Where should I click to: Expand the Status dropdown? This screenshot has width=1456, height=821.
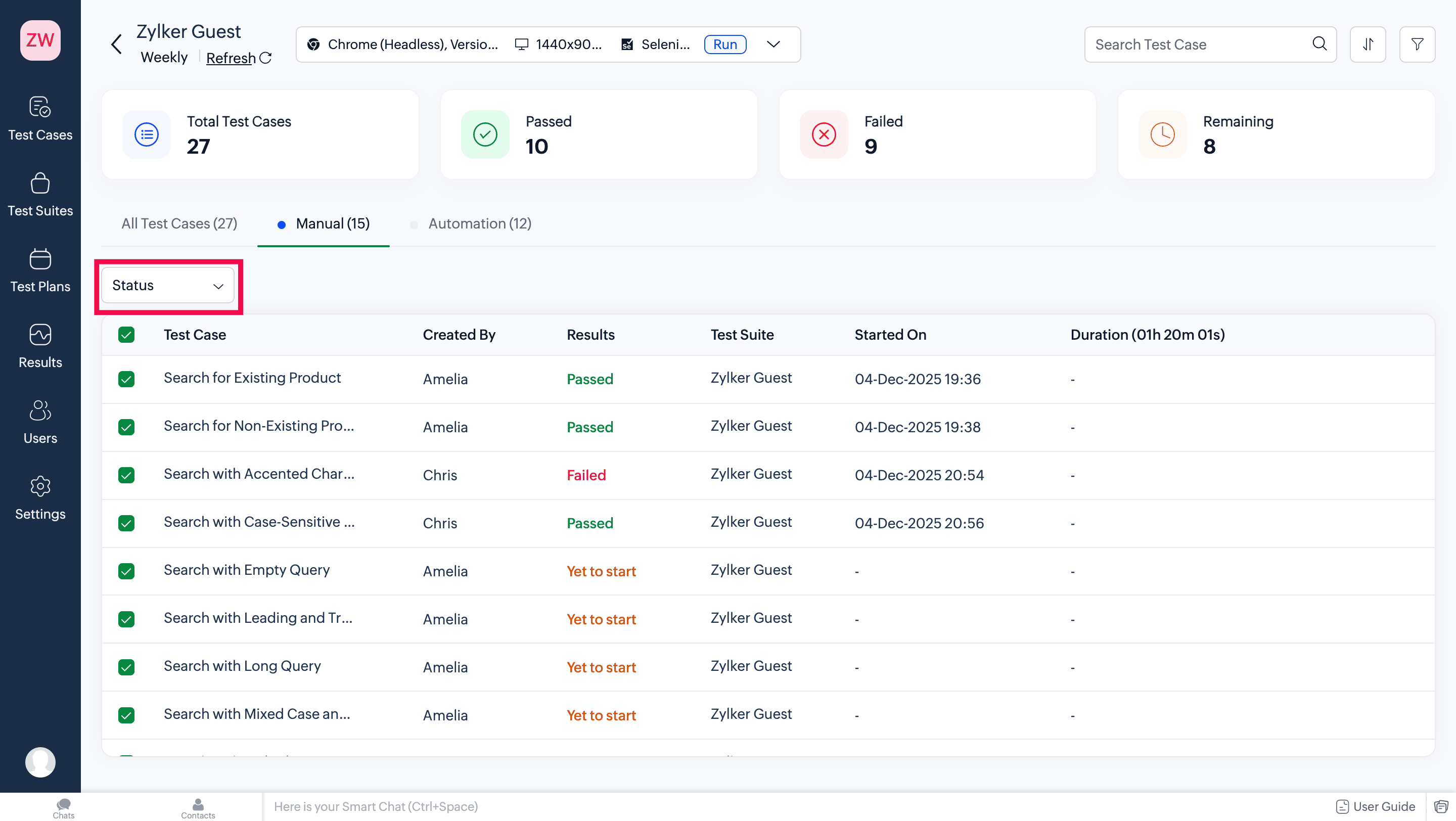[167, 285]
